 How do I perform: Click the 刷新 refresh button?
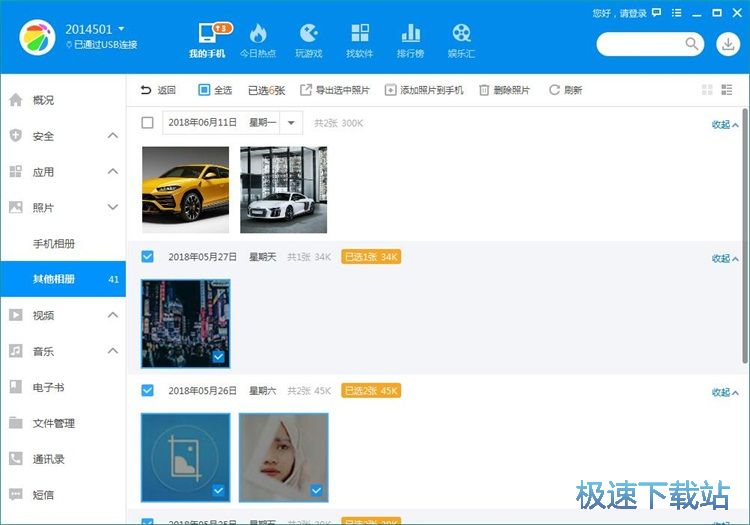click(565, 90)
